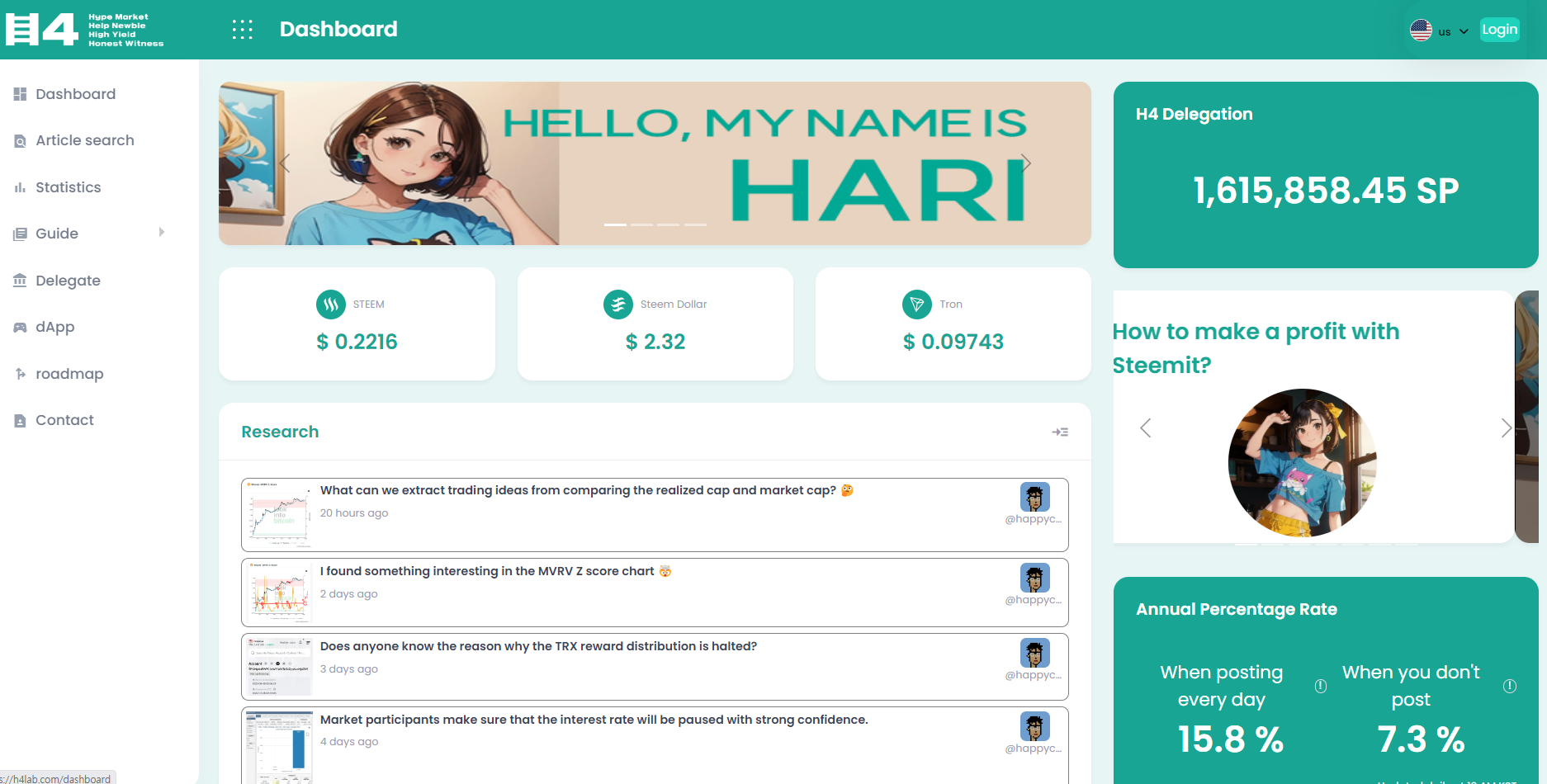
Task: Click the 'Annual Percentage Rate' card title
Action: (1237, 609)
